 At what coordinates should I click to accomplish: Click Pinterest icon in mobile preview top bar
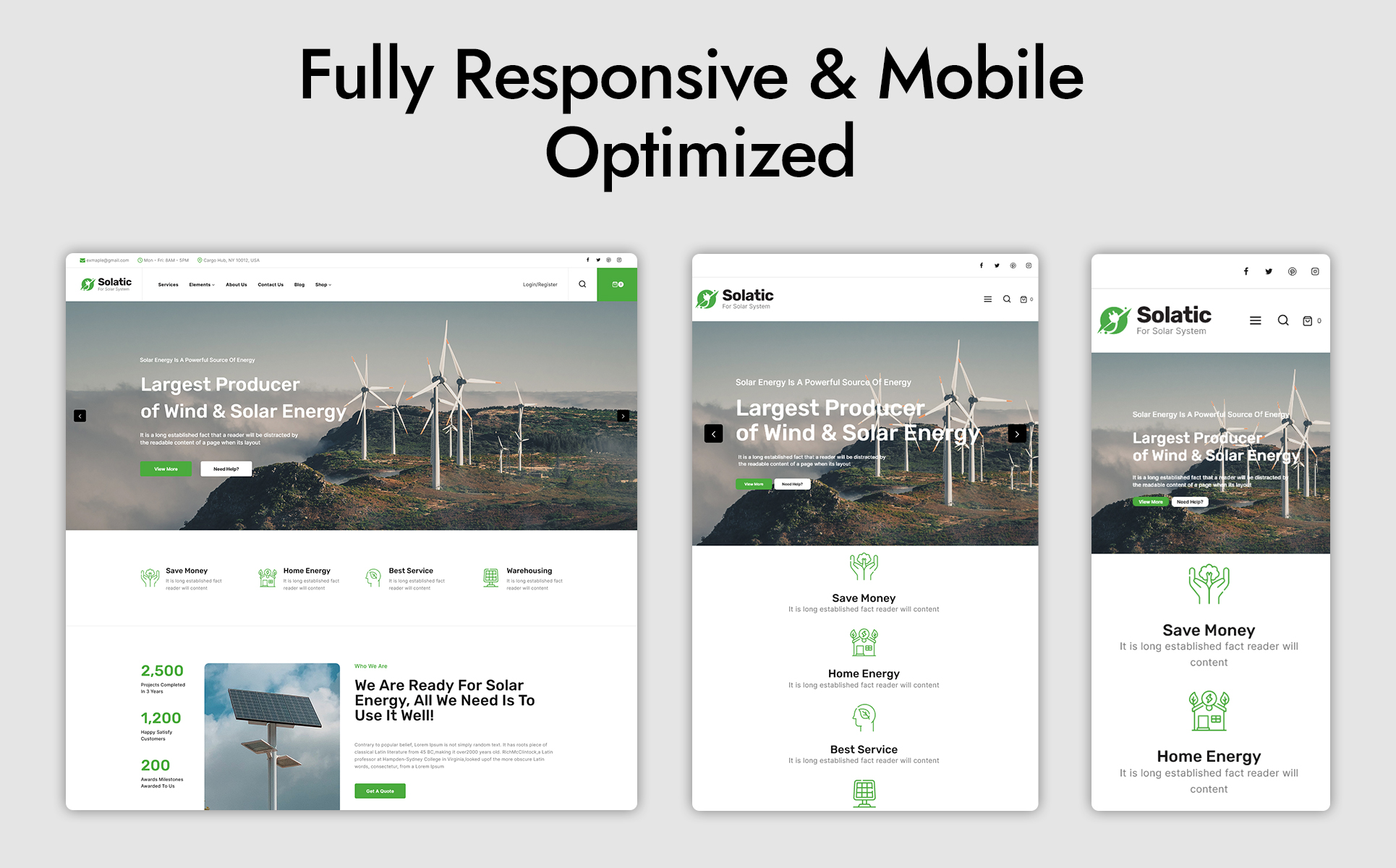(x=1292, y=271)
